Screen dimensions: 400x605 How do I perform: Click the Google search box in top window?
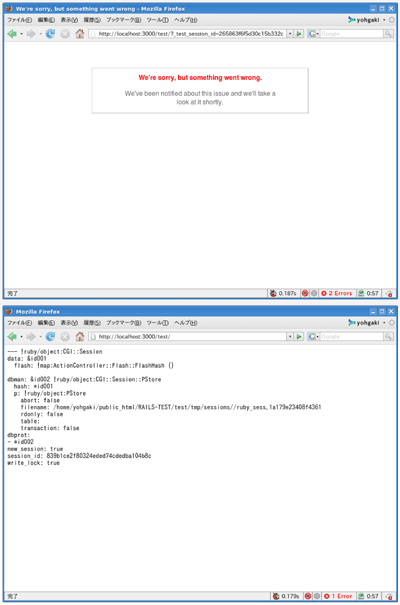coord(351,34)
